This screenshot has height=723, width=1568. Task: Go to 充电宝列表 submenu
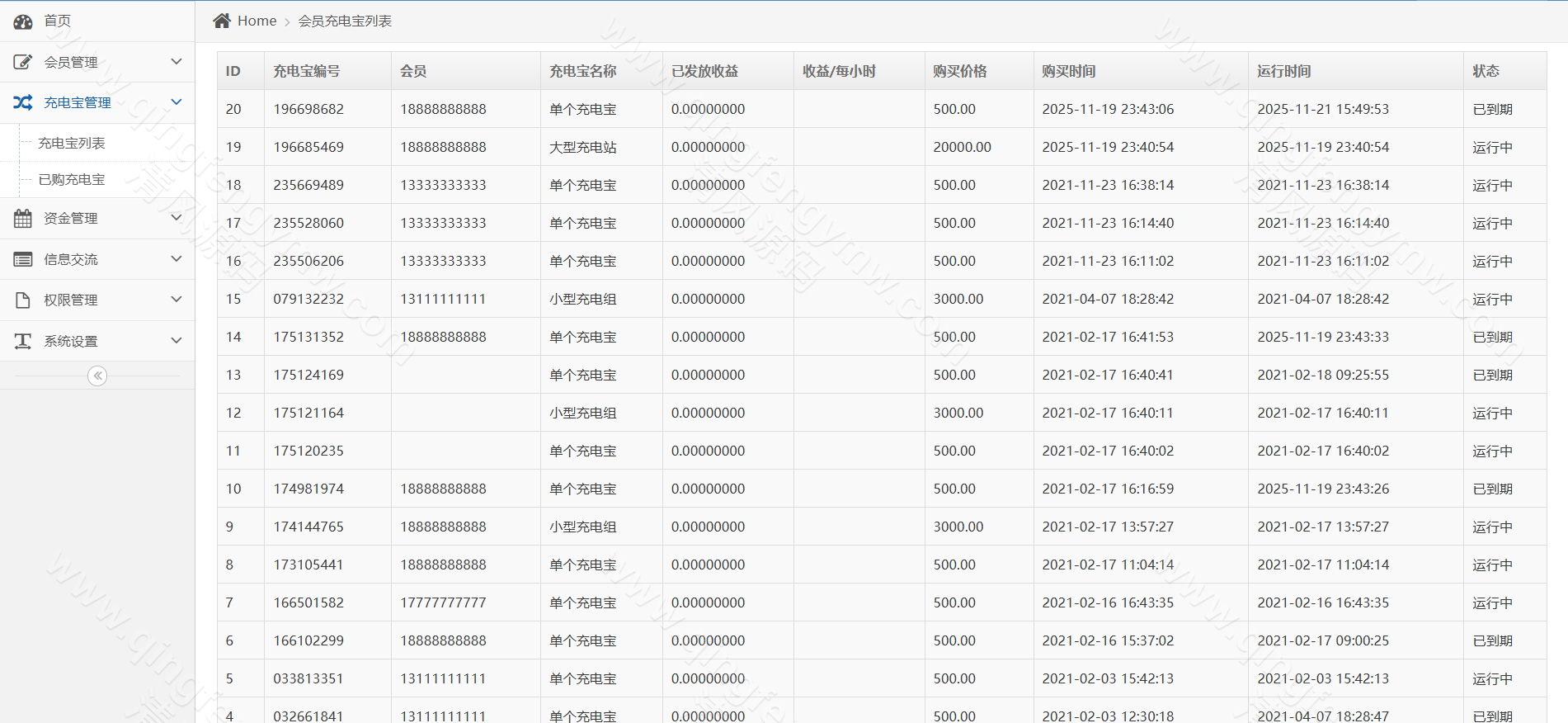(72, 143)
